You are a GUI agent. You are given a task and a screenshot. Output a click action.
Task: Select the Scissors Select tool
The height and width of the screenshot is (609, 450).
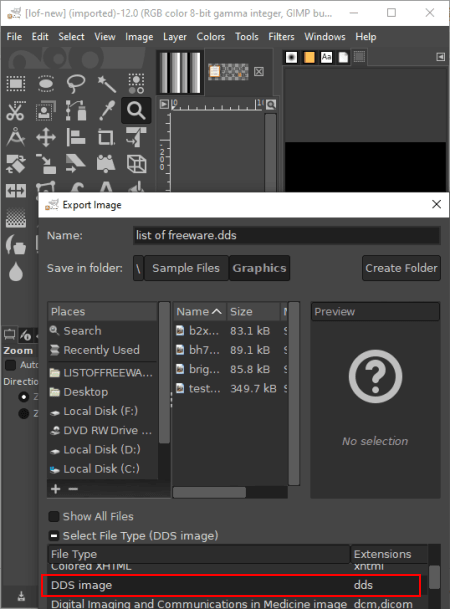16,111
